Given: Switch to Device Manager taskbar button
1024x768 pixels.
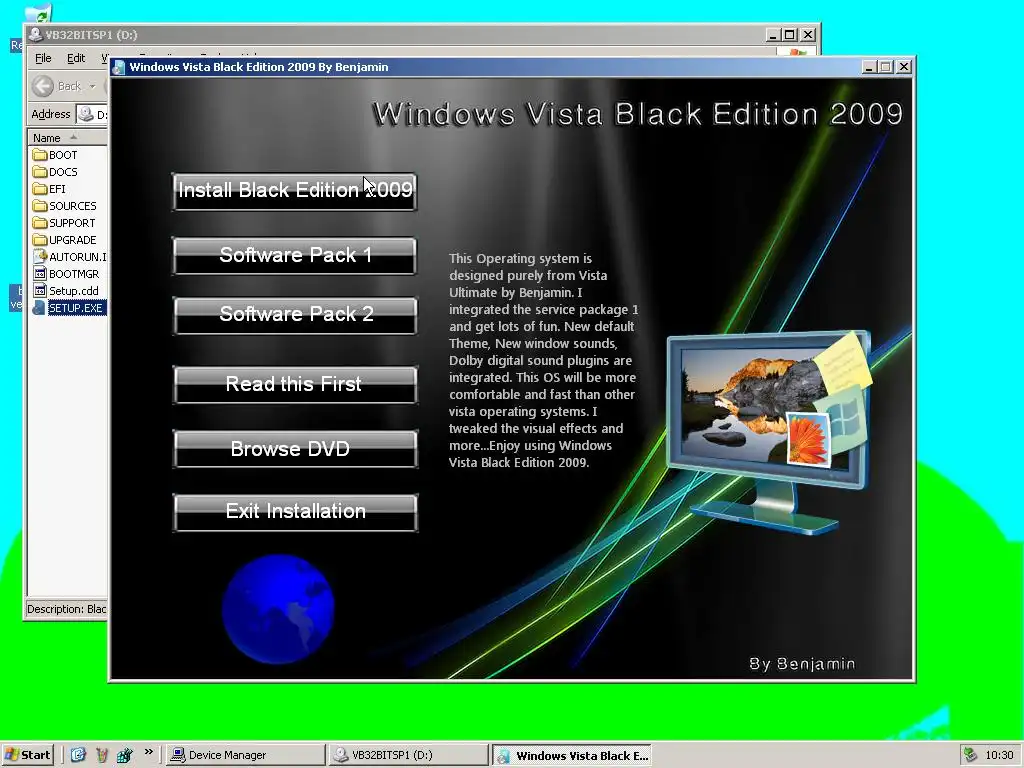Looking at the screenshot, I should pos(245,755).
